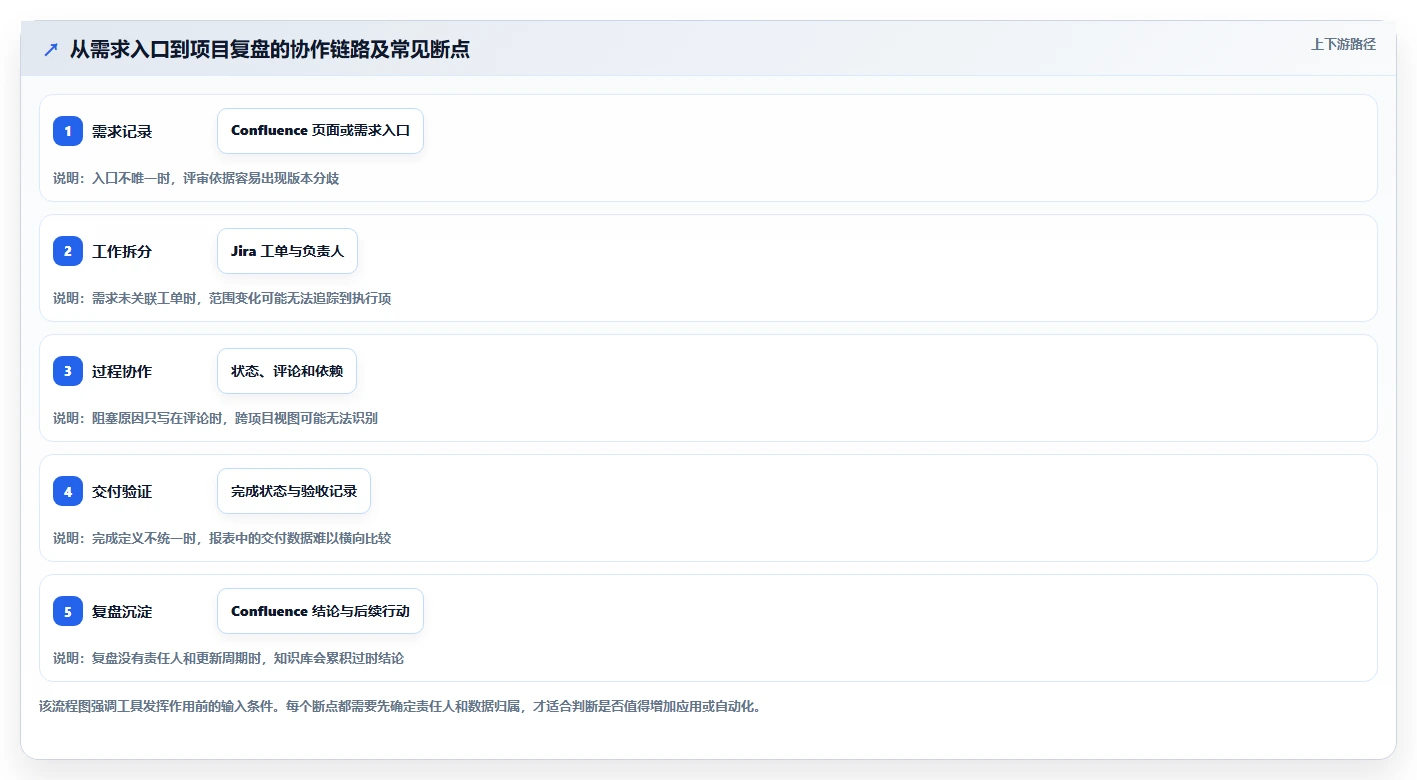The height and width of the screenshot is (780, 1417).
Task: Select the Jira 工单与负责人 chip
Action: click(x=287, y=251)
